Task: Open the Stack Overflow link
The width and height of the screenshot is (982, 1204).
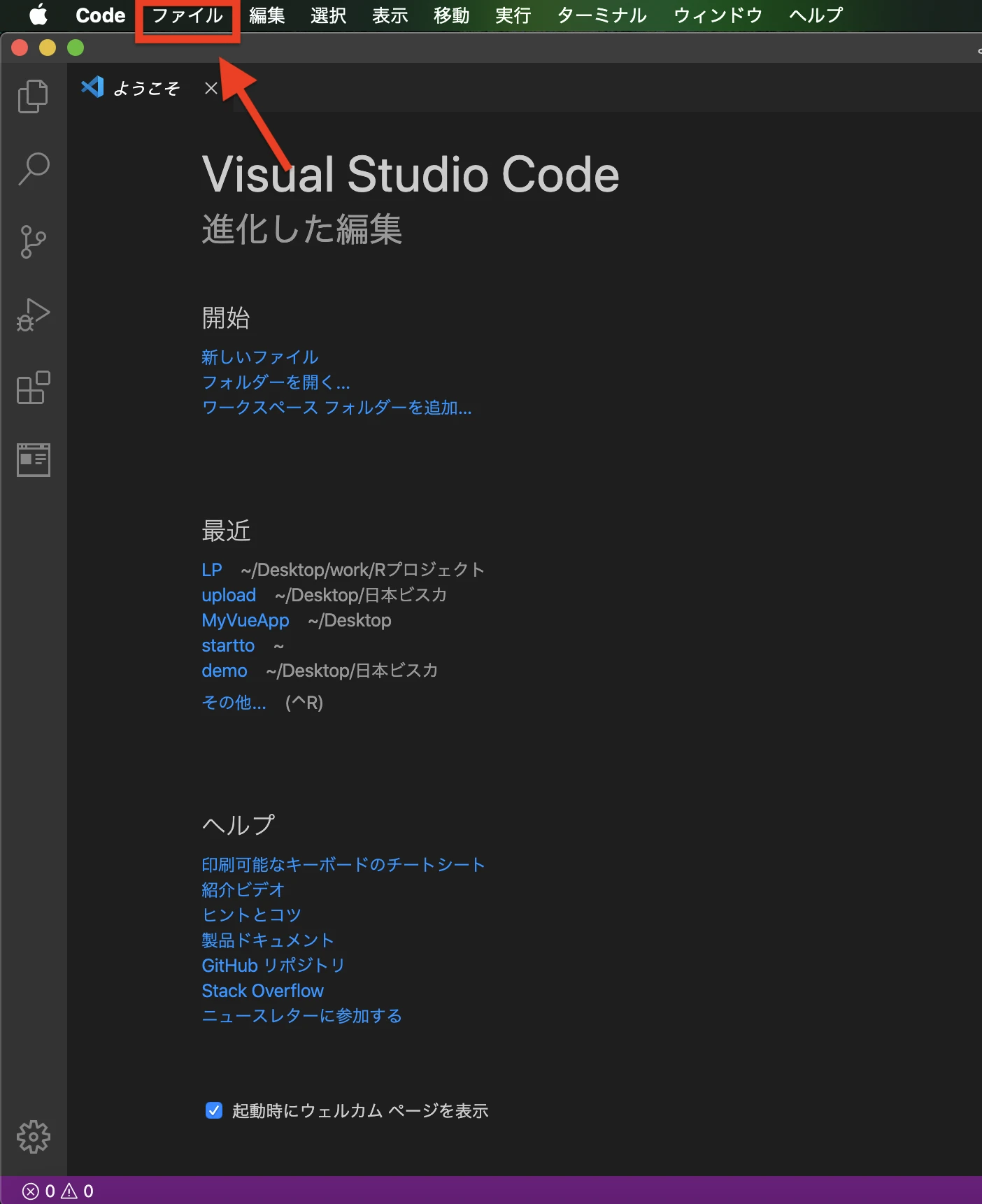Action: click(263, 991)
